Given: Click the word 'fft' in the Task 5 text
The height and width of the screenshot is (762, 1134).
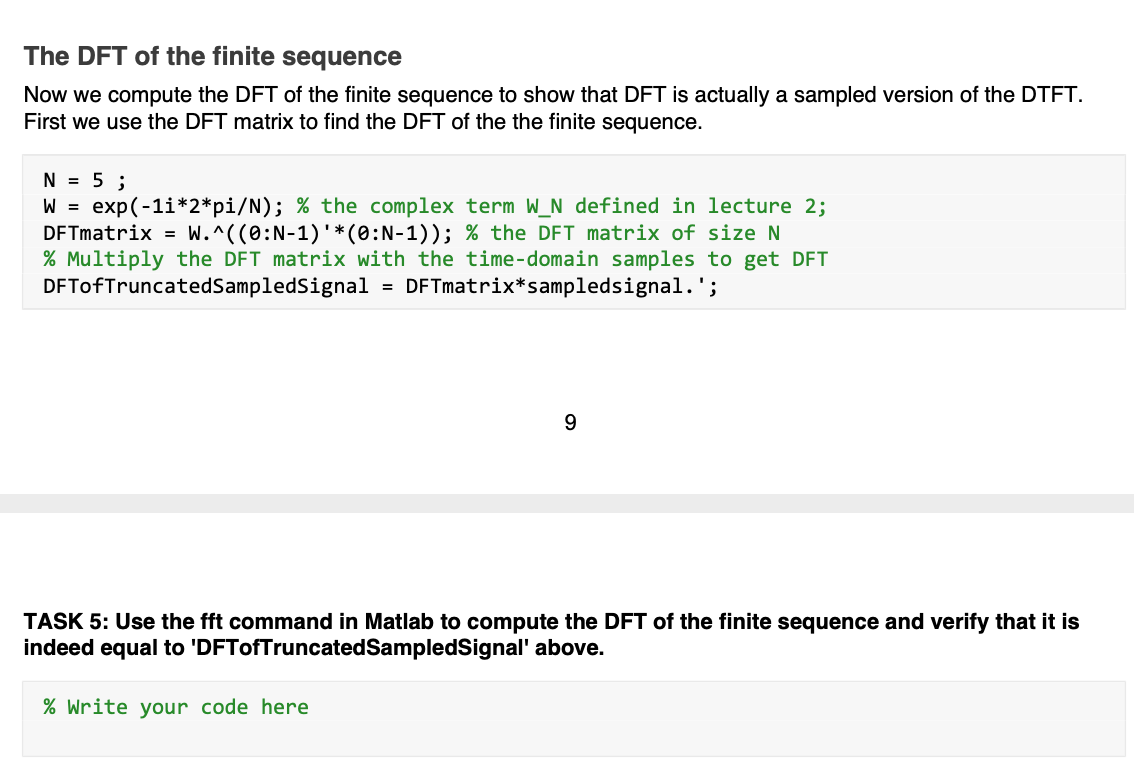Looking at the screenshot, I should (x=208, y=622).
